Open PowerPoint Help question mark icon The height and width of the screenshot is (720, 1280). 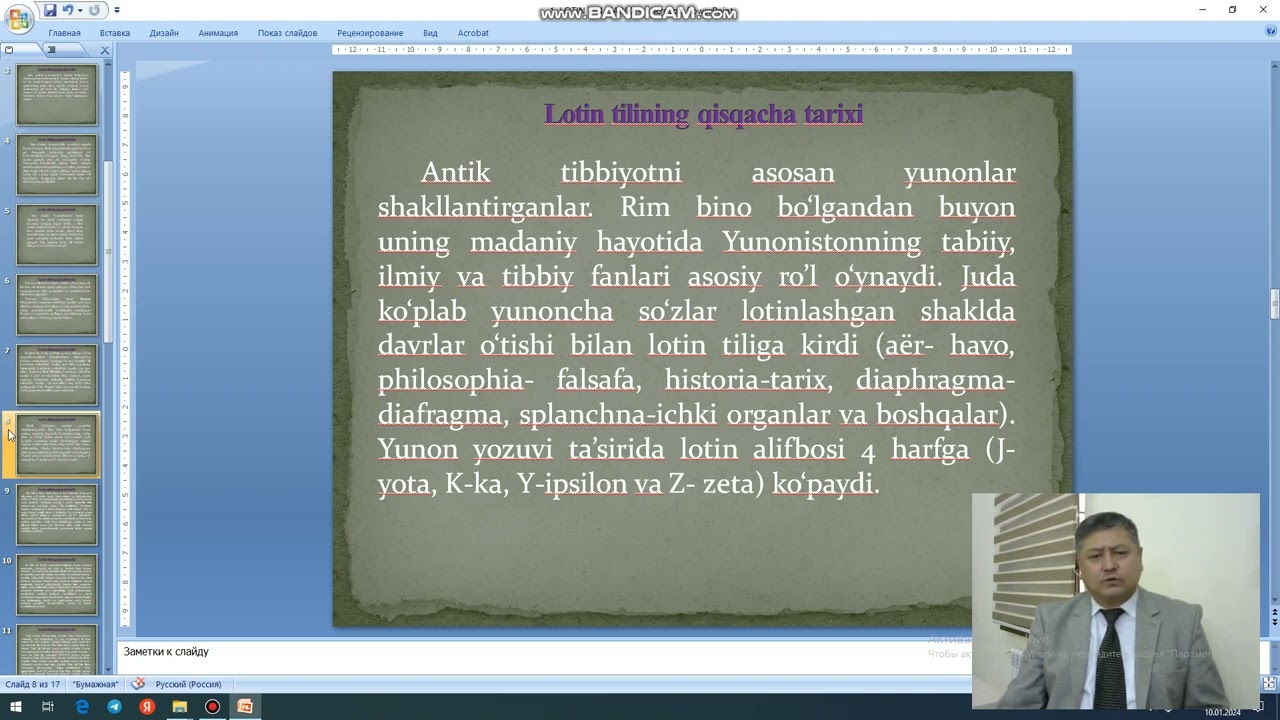(x=1270, y=32)
